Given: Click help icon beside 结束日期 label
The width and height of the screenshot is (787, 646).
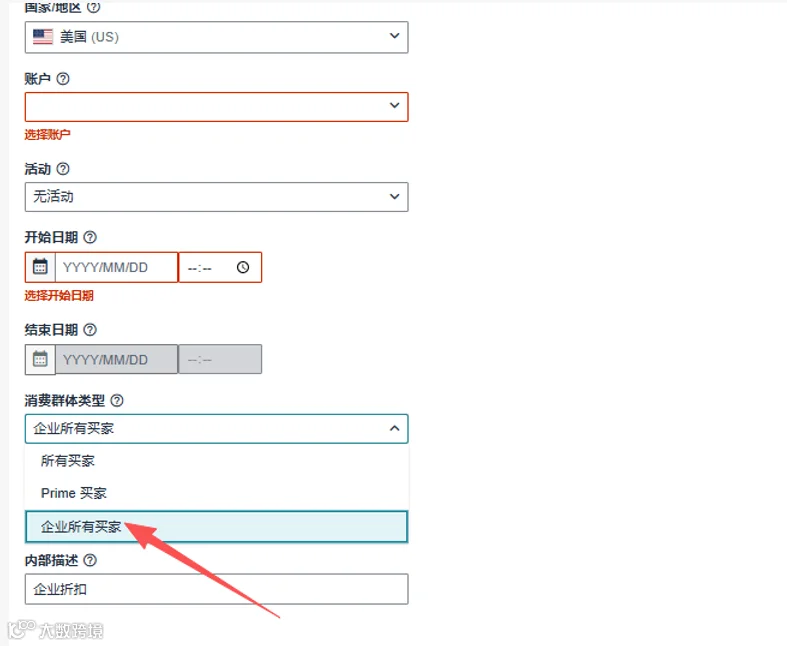Looking at the screenshot, I should coord(90,330).
